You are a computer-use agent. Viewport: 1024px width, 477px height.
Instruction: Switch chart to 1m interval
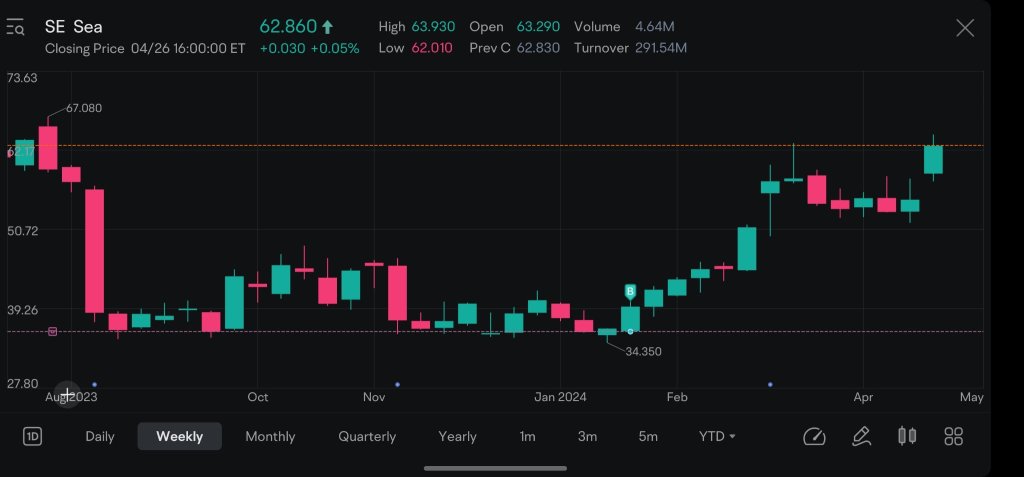[x=527, y=437]
